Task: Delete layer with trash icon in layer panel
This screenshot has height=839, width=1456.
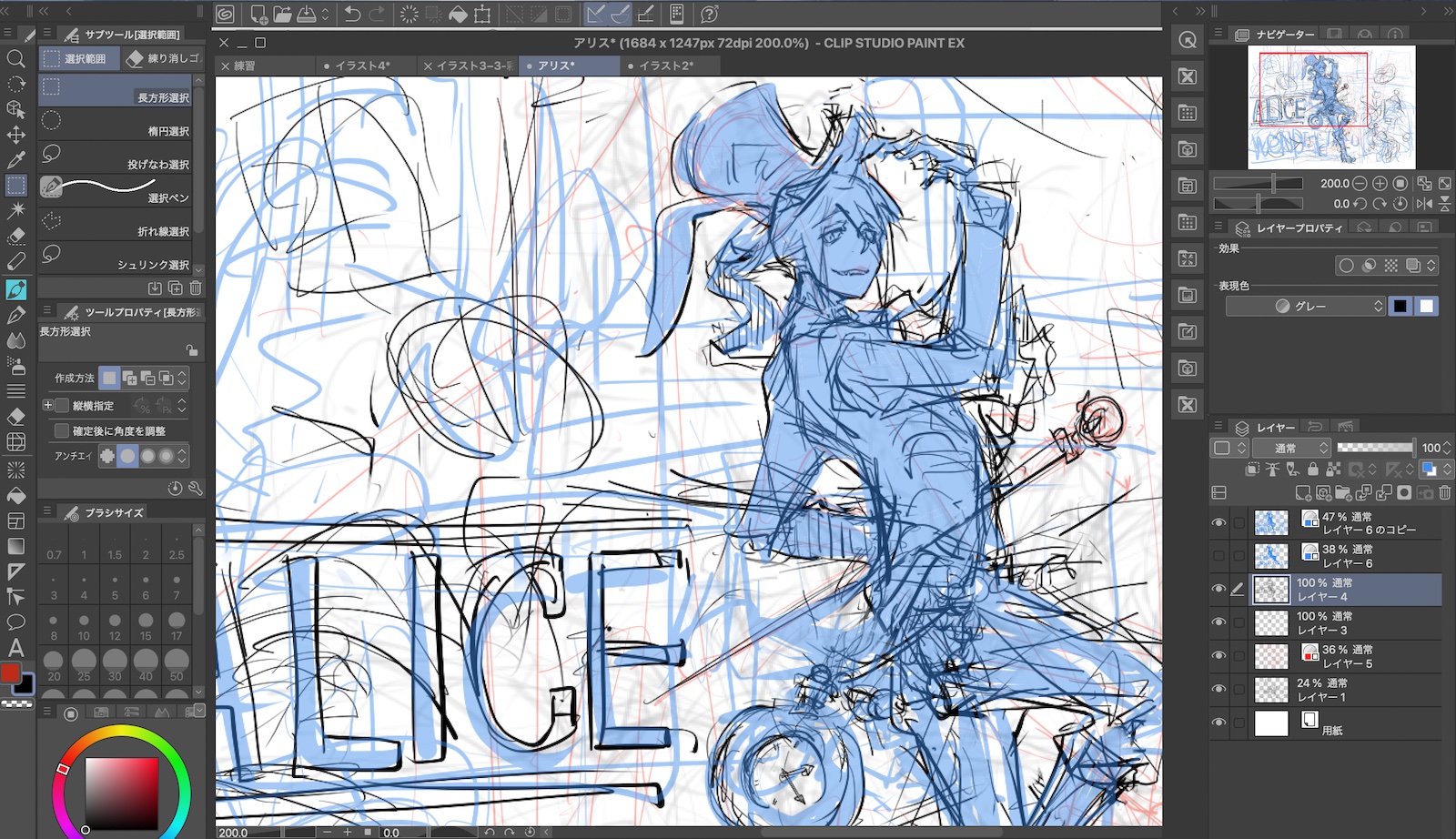Action: tap(1444, 492)
